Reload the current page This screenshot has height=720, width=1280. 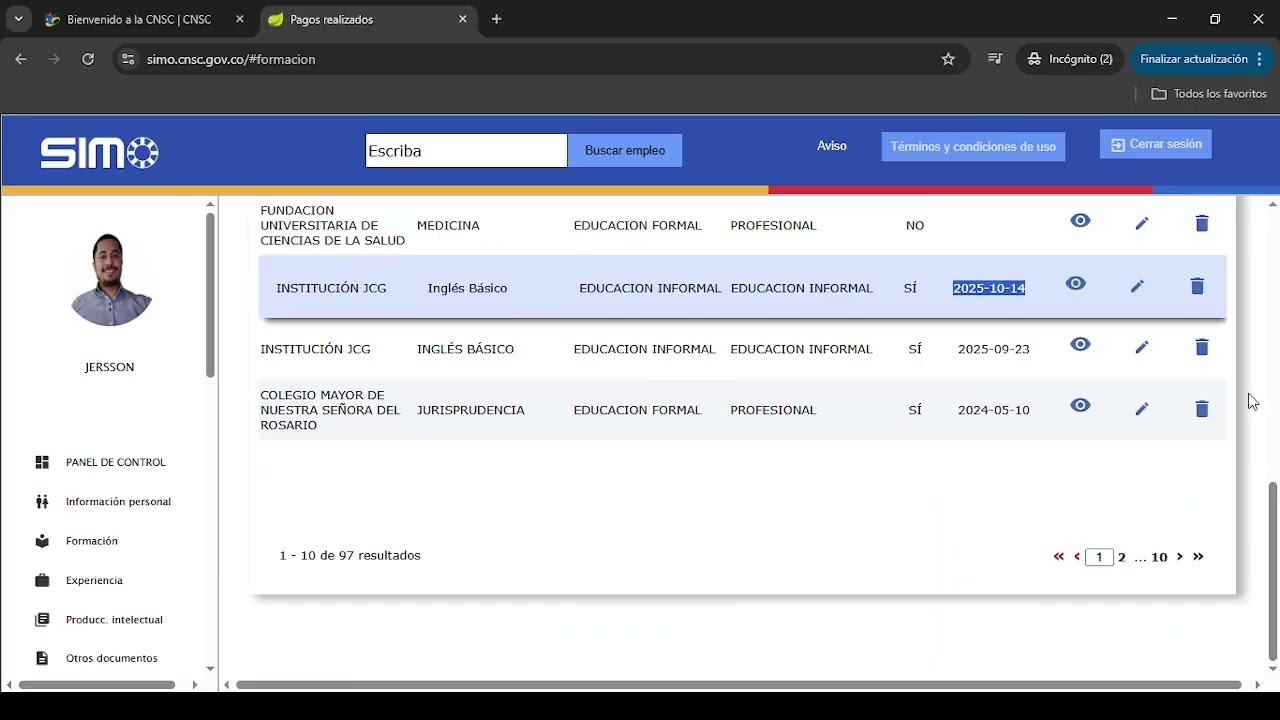coord(88,59)
